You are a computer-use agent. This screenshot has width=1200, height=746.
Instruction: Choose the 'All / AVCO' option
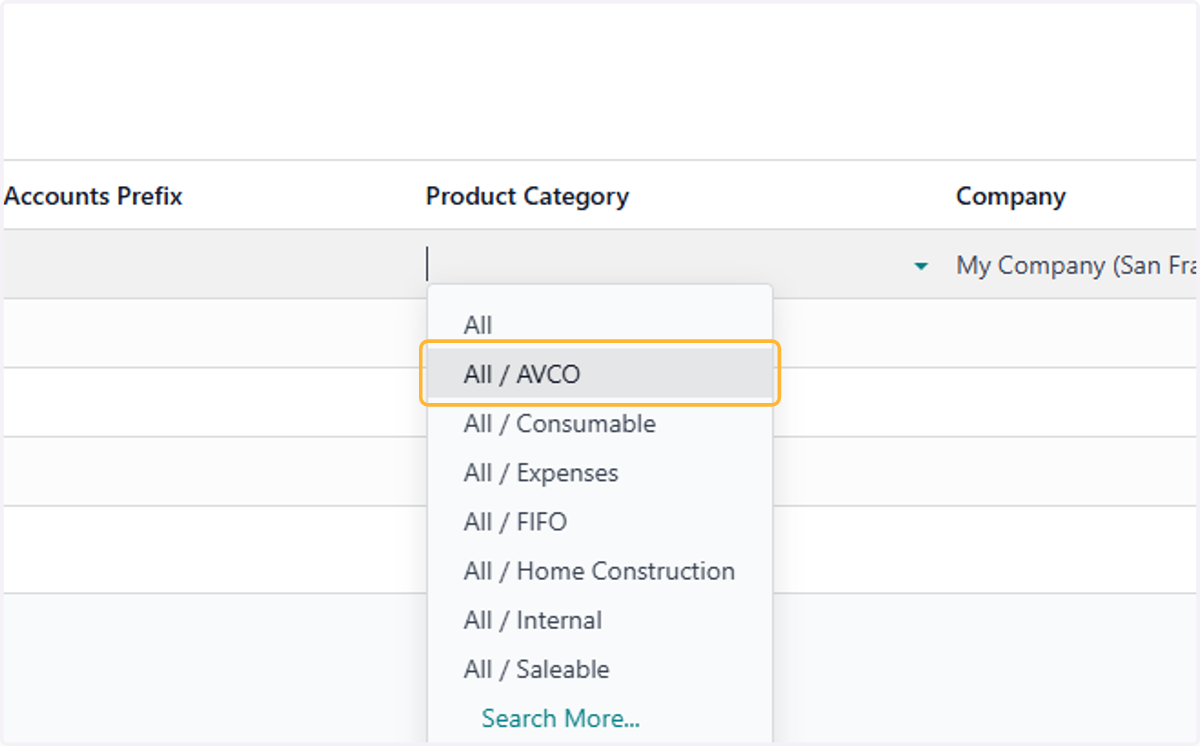(600, 374)
